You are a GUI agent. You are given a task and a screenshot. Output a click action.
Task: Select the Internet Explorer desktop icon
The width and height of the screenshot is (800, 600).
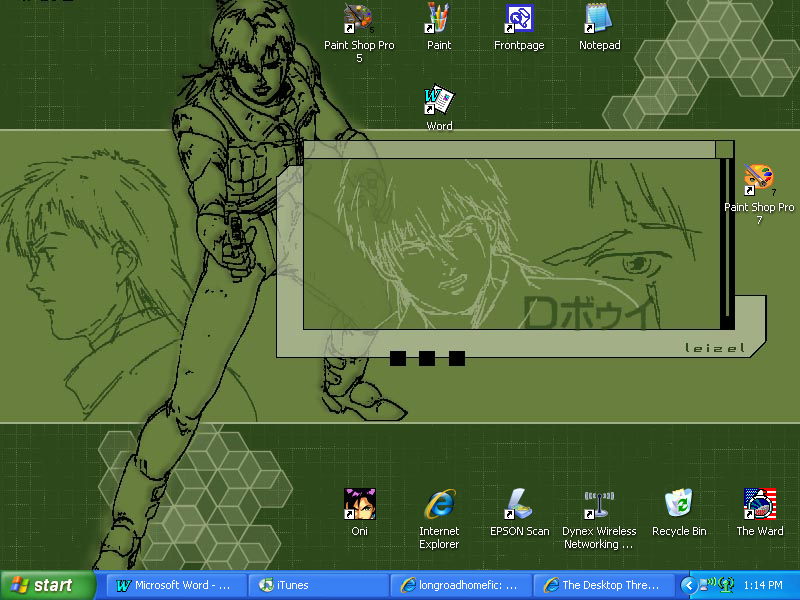(x=439, y=519)
